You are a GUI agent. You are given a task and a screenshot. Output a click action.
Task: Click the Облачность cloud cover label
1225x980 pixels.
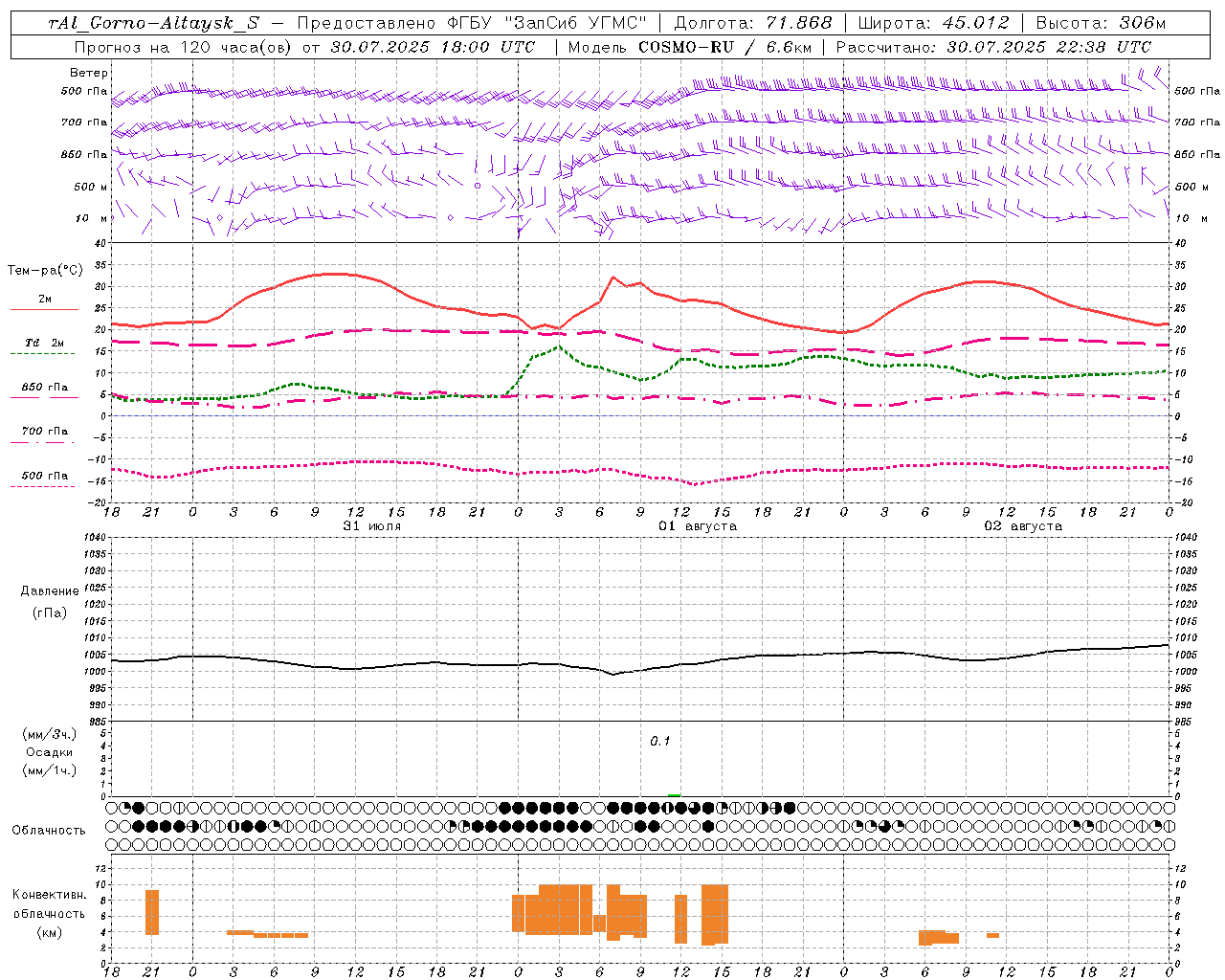(49, 831)
